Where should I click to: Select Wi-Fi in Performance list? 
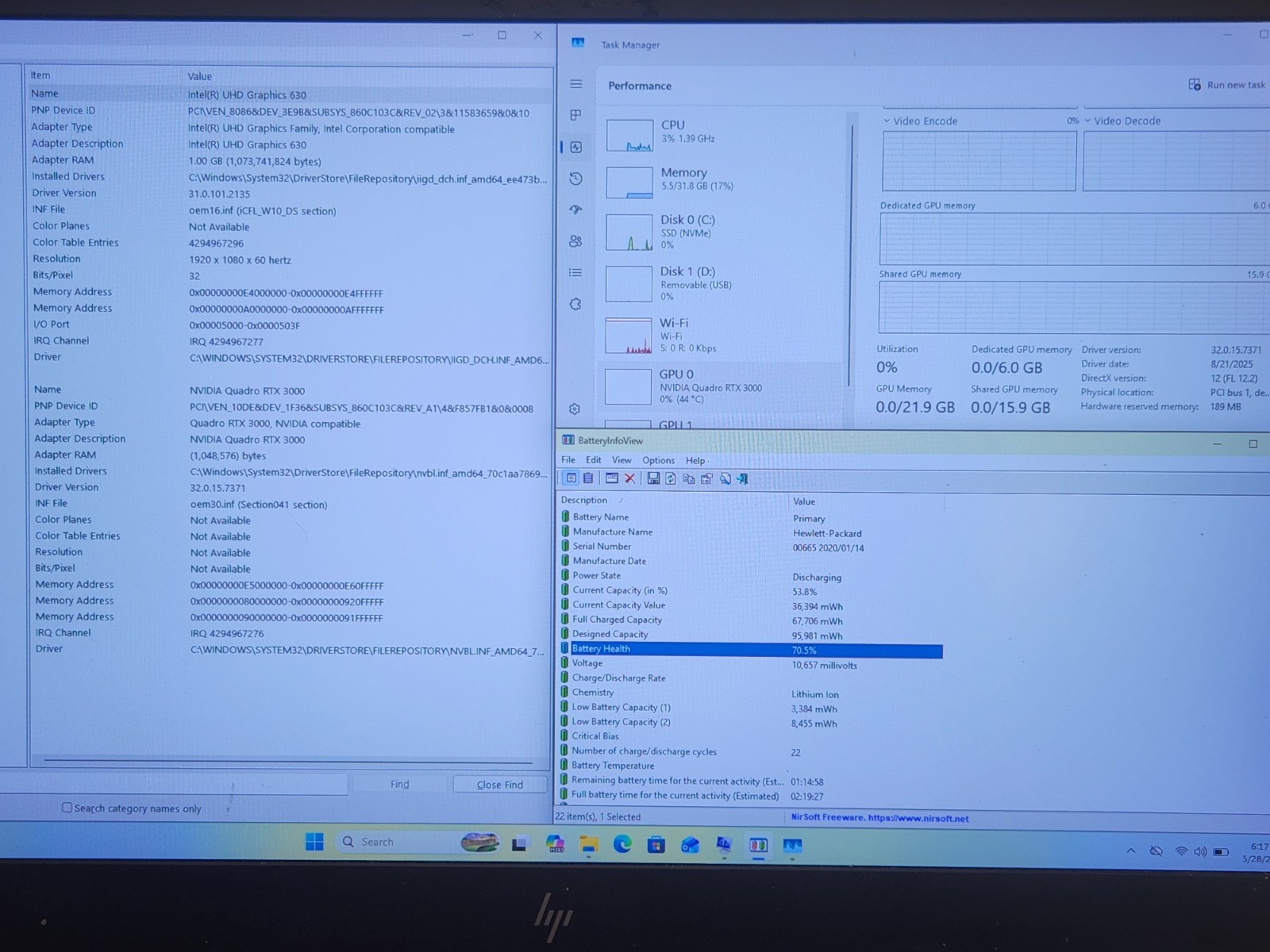(722, 335)
